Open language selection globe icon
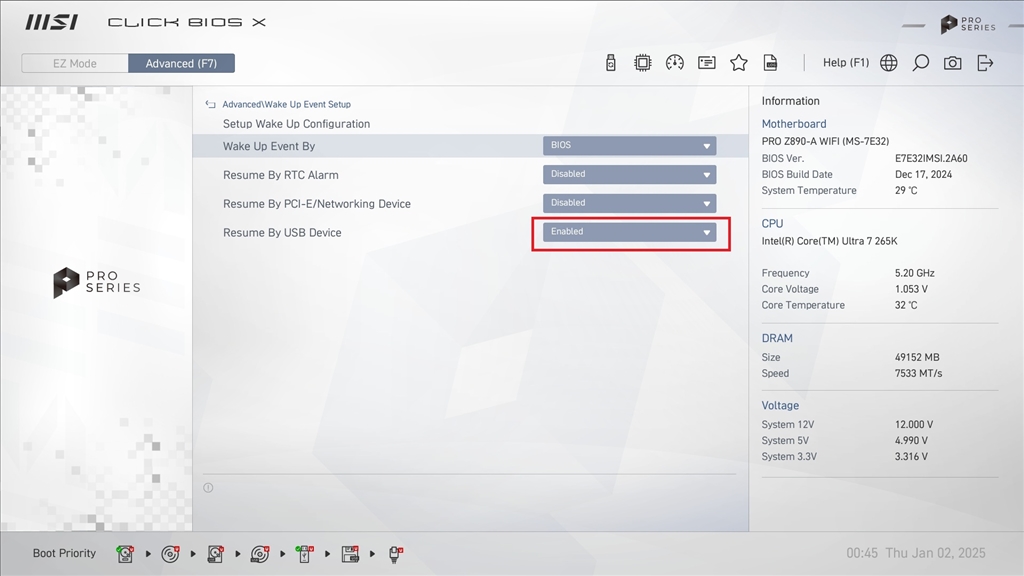 889,63
